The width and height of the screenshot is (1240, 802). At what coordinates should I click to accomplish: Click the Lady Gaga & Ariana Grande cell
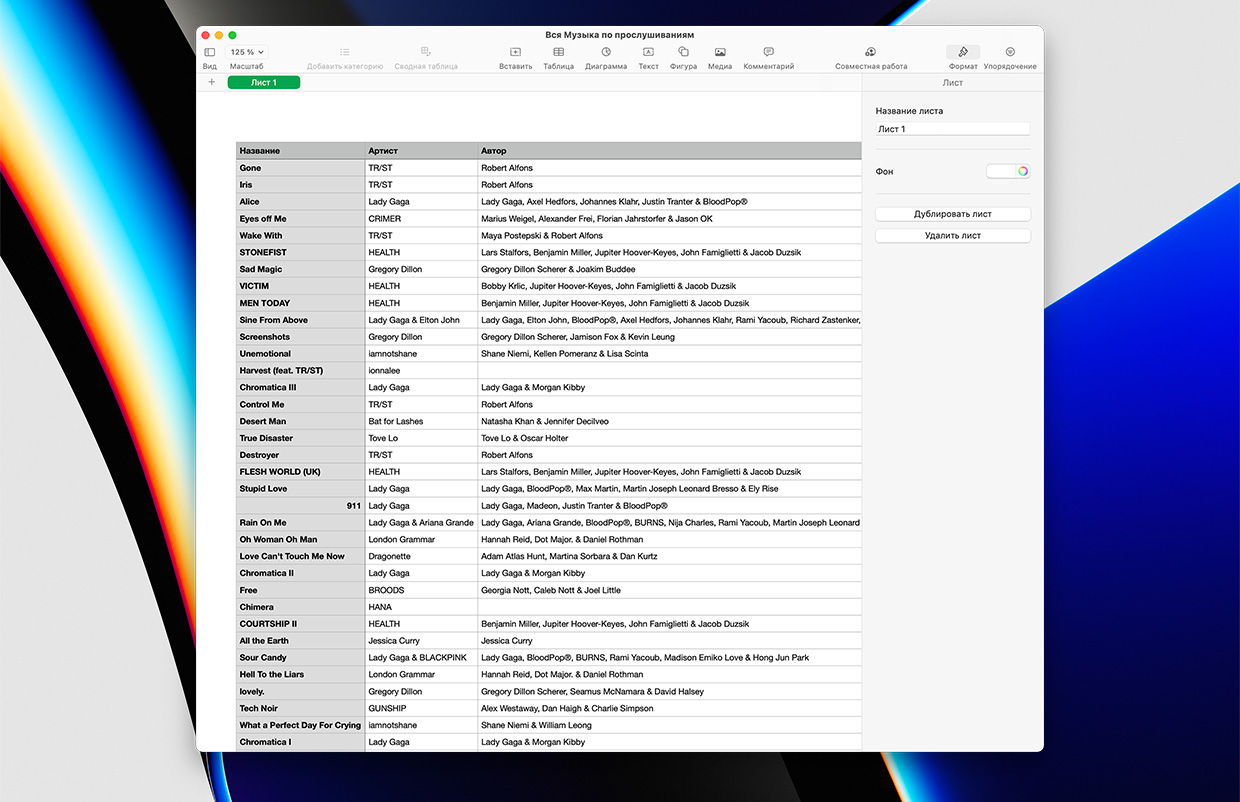pos(421,523)
